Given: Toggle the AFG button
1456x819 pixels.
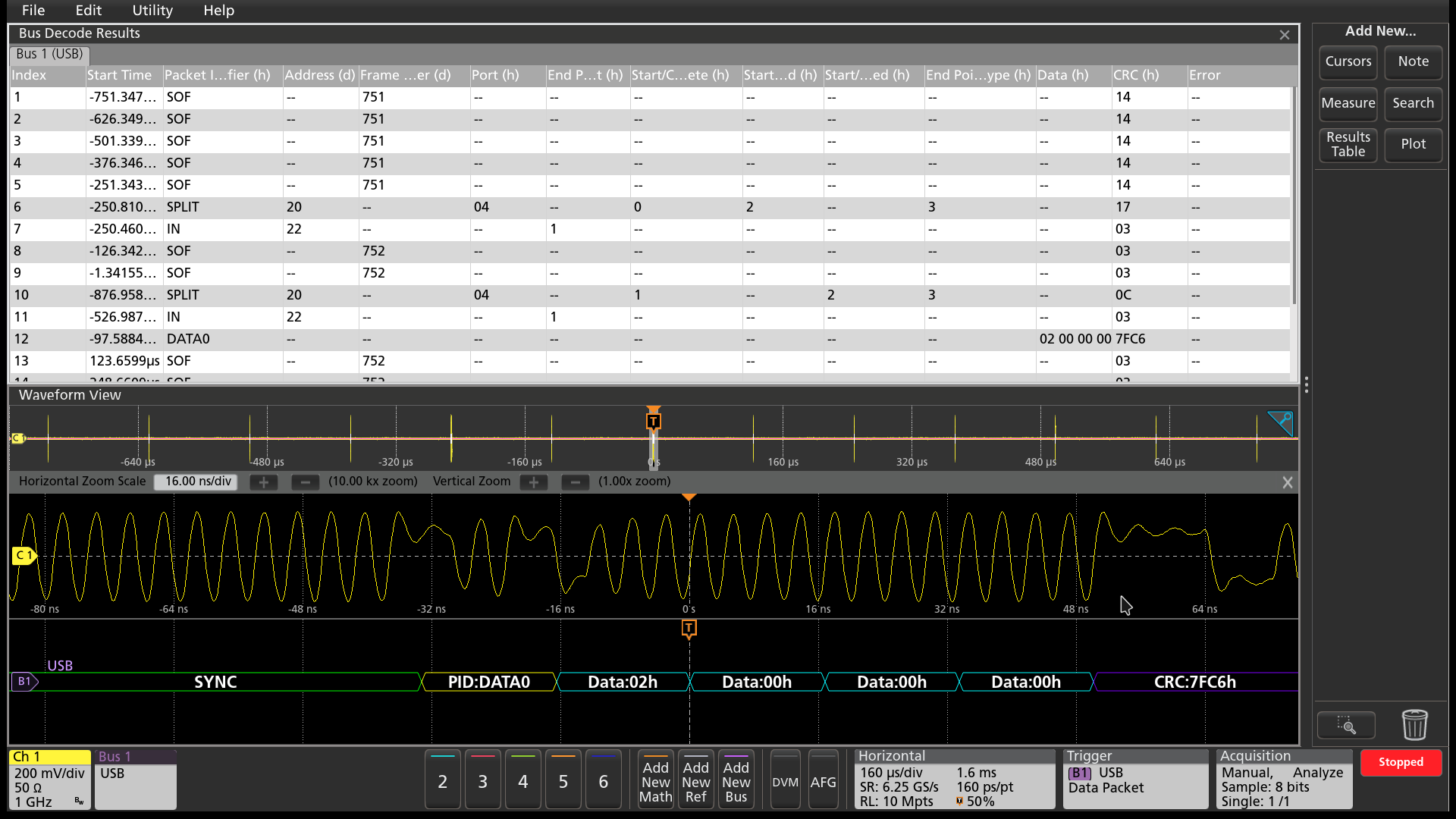Looking at the screenshot, I should click(823, 781).
